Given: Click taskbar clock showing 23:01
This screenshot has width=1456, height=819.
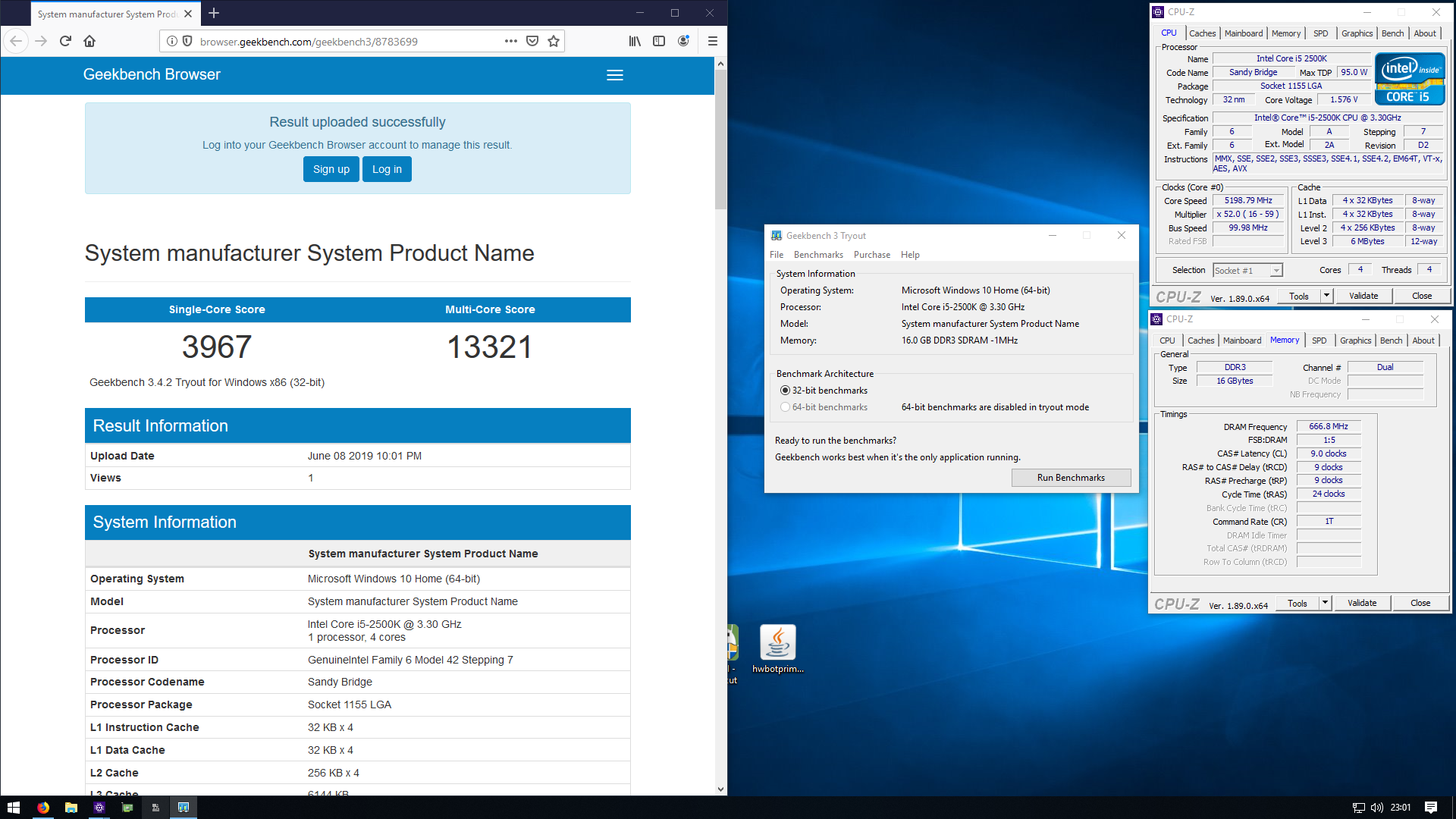Looking at the screenshot, I should coord(1401,808).
